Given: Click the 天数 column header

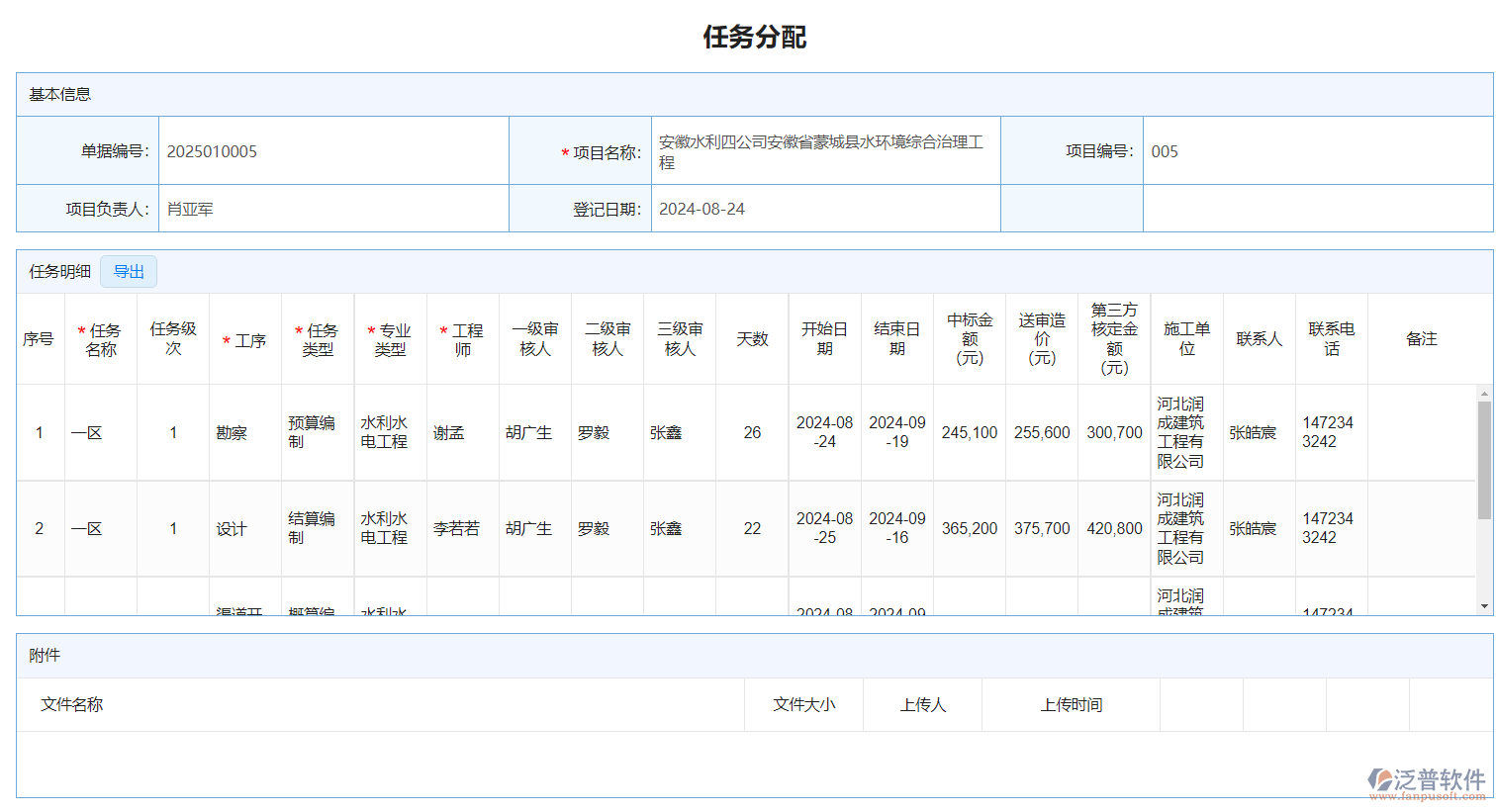Looking at the screenshot, I should pyautogui.click(x=752, y=339).
